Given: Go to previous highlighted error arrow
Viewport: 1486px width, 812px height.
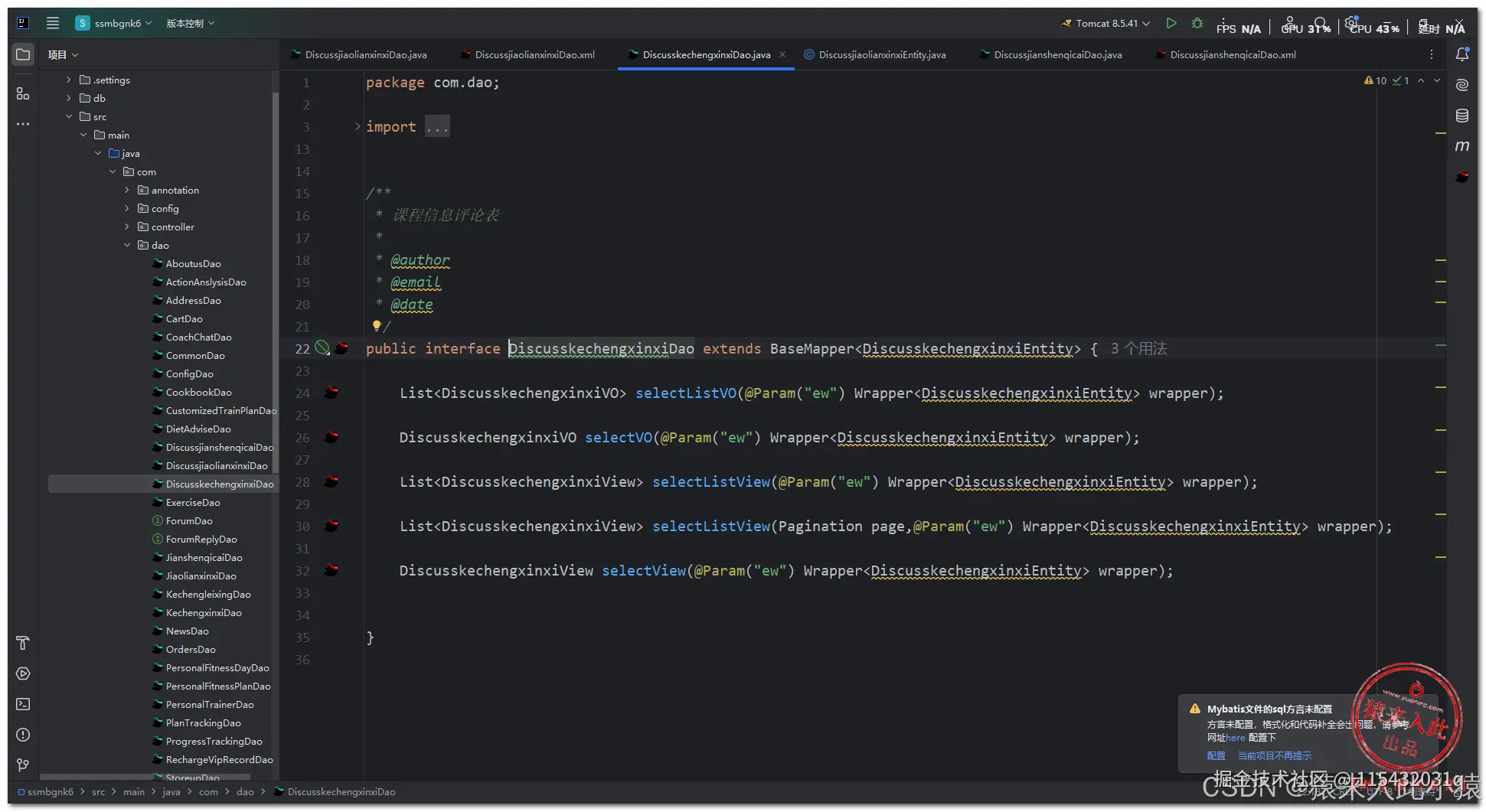Looking at the screenshot, I should (x=1421, y=80).
